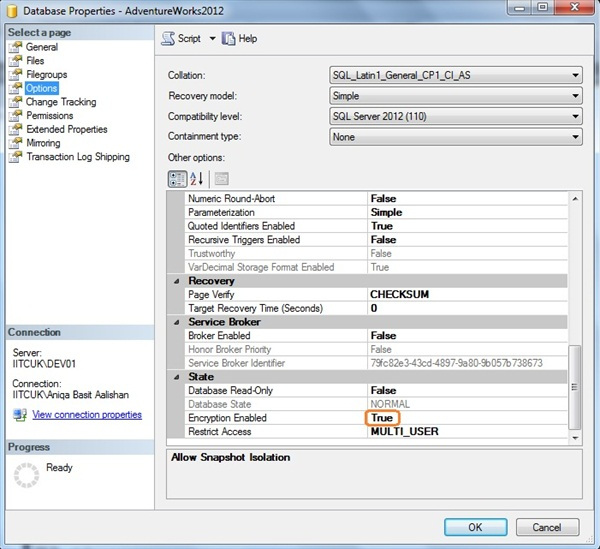Open the Containment type dropdown
Image resolution: width=600 pixels, height=549 pixels.
coord(456,137)
